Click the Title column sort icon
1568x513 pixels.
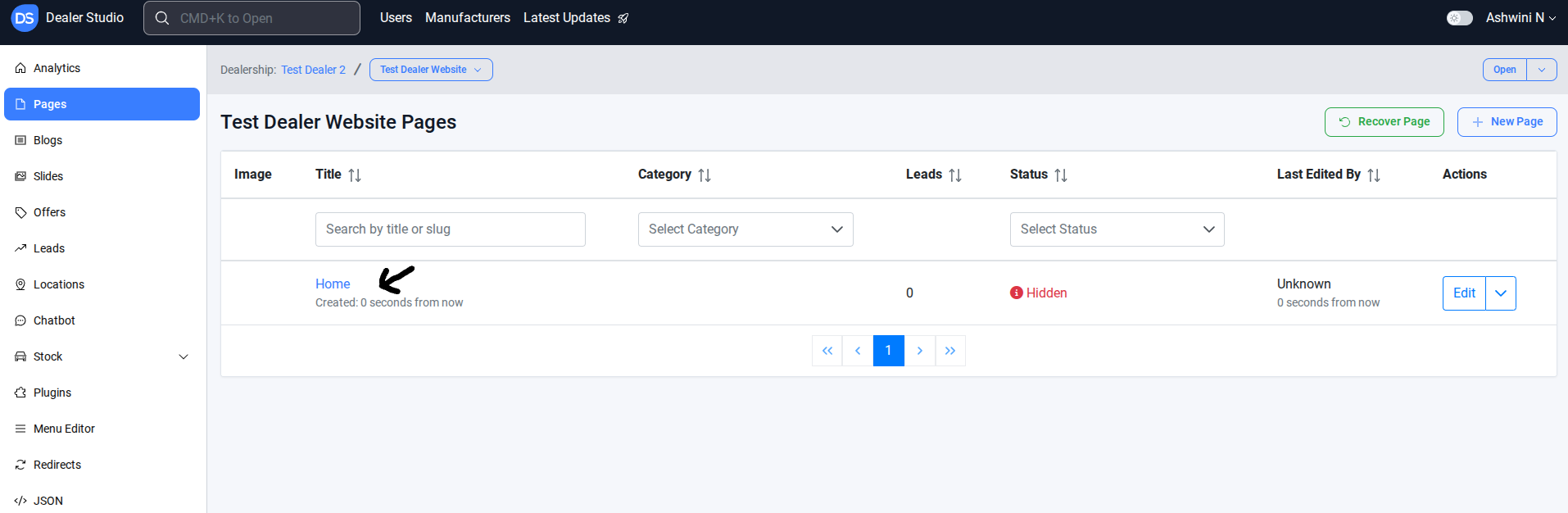pyautogui.click(x=355, y=175)
